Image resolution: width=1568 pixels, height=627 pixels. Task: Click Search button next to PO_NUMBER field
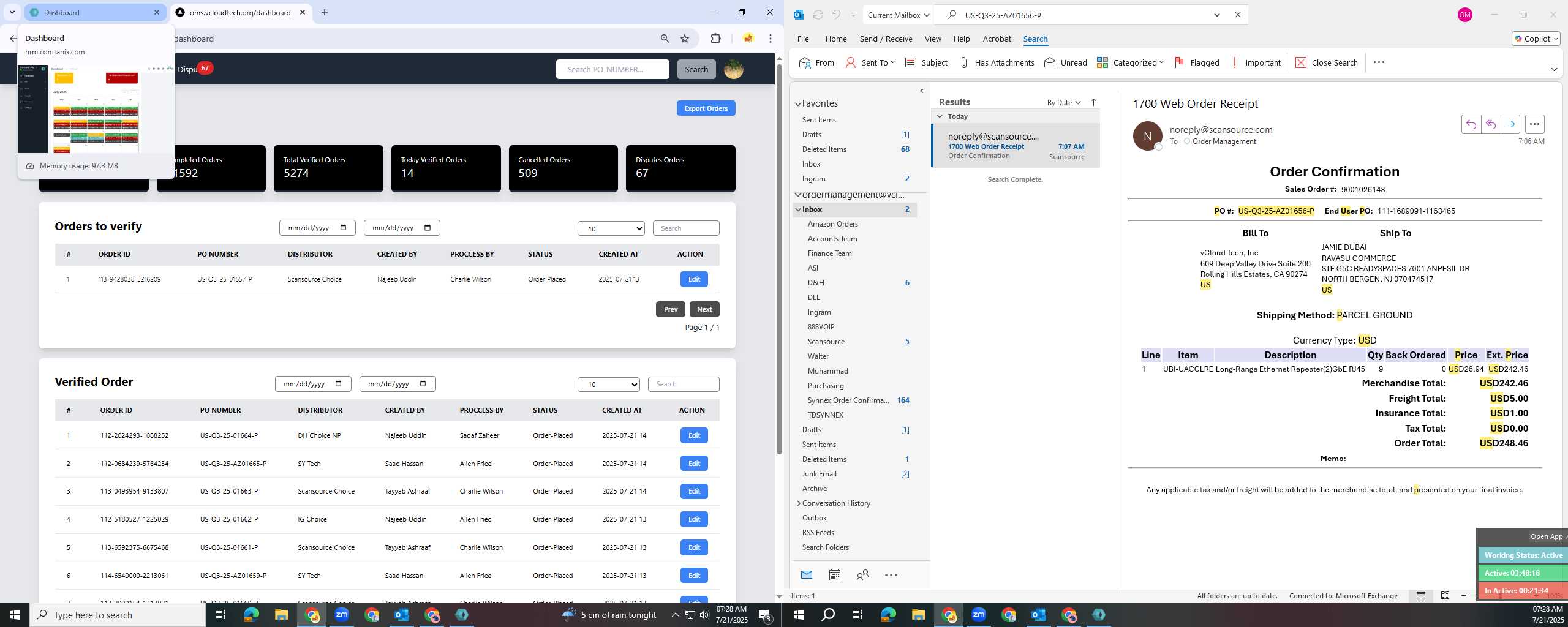pos(696,69)
